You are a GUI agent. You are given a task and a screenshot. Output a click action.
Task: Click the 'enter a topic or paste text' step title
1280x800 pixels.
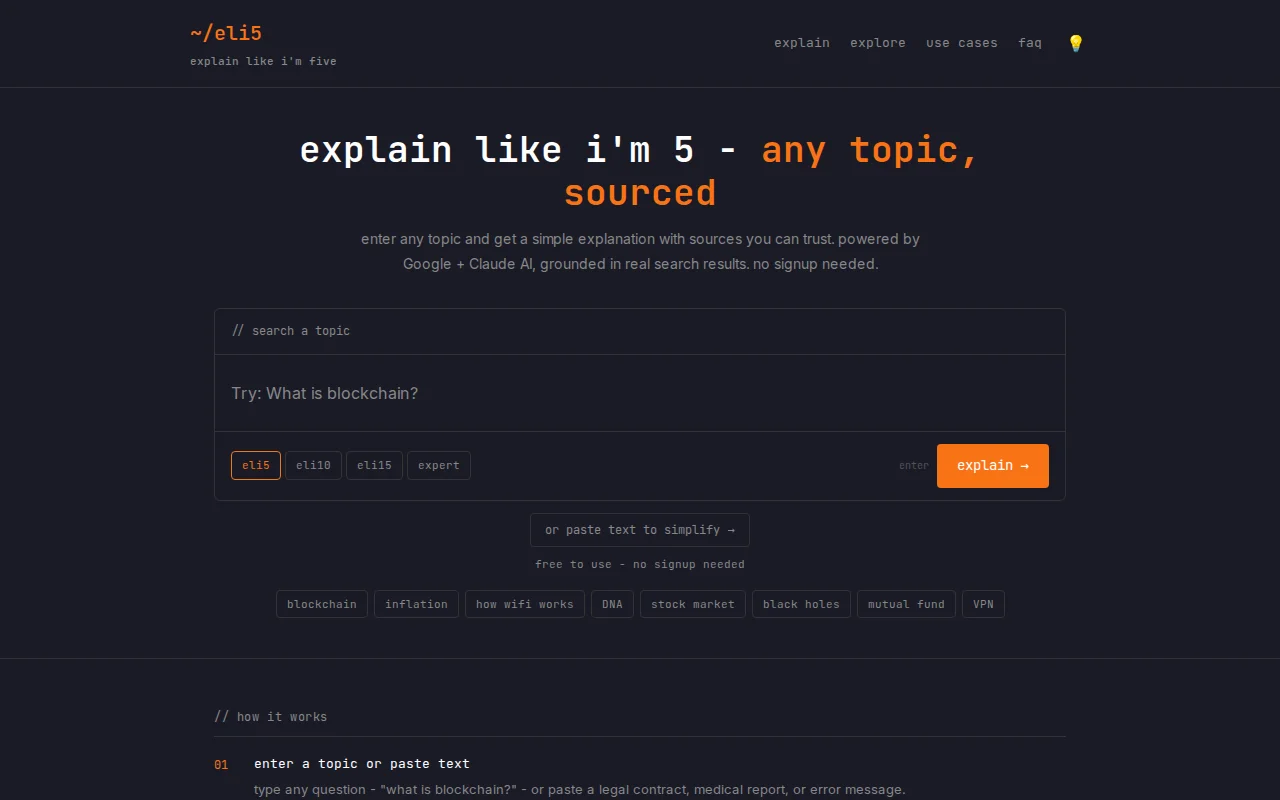pos(362,764)
